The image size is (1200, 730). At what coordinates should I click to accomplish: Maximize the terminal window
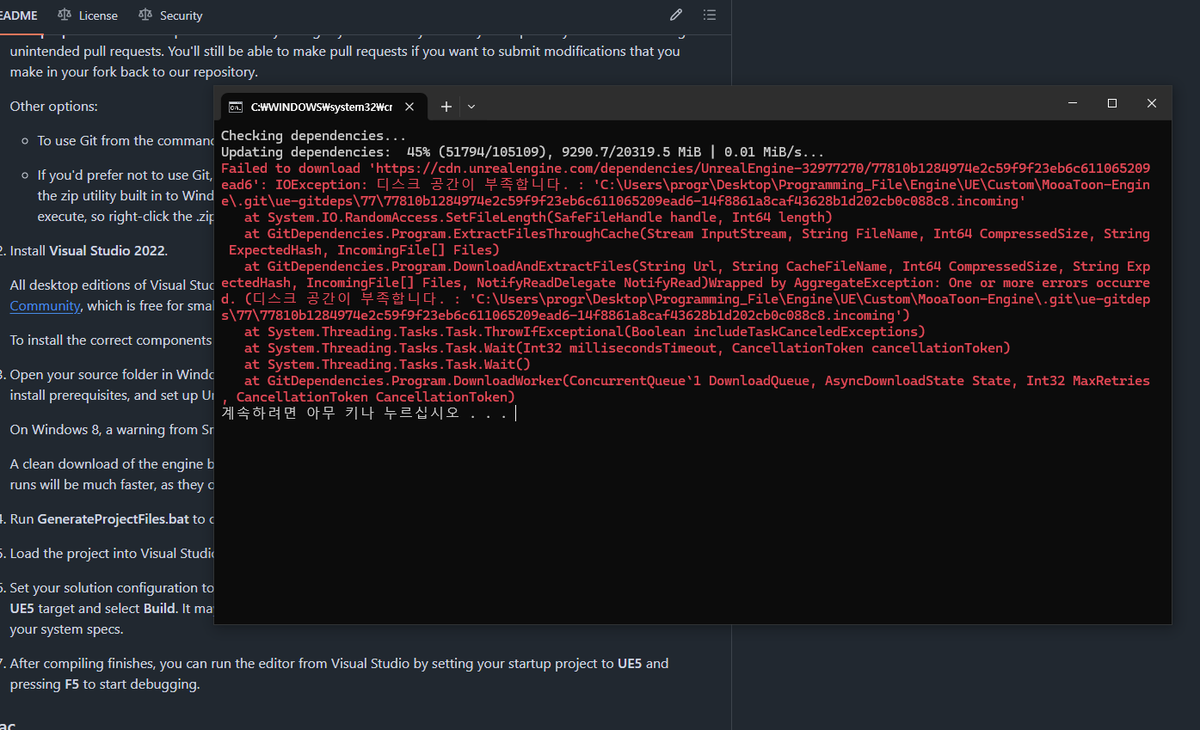click(1112, 103)
